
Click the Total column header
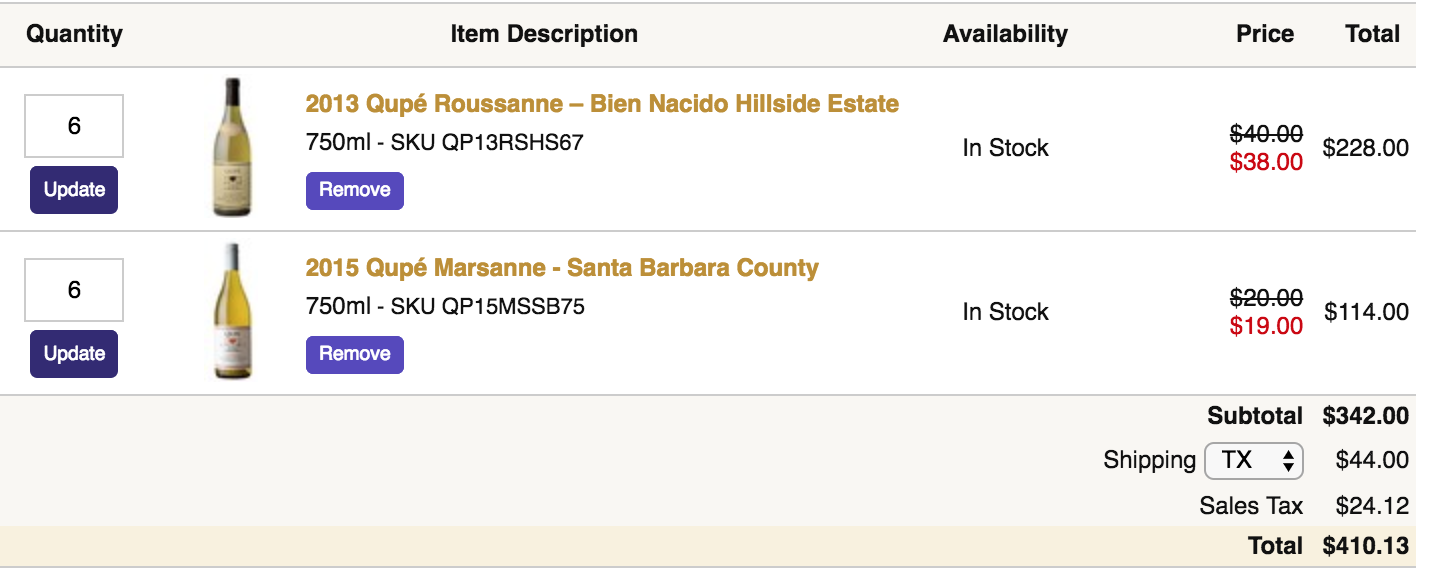pyautogui.click(x=1372, y=34)
